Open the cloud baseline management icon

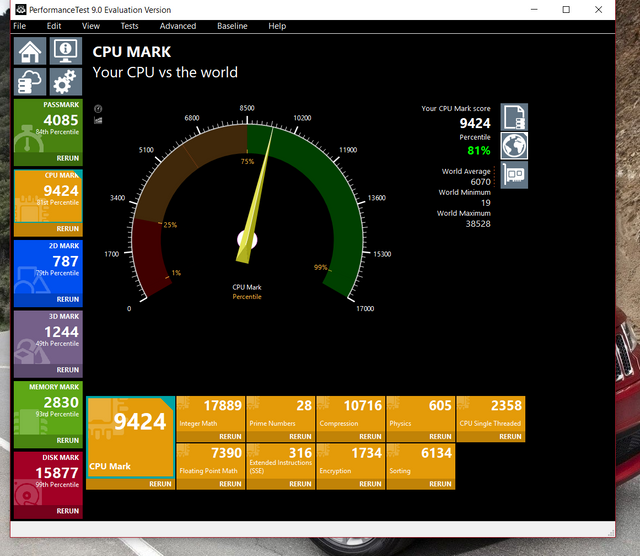pos(30,82)
